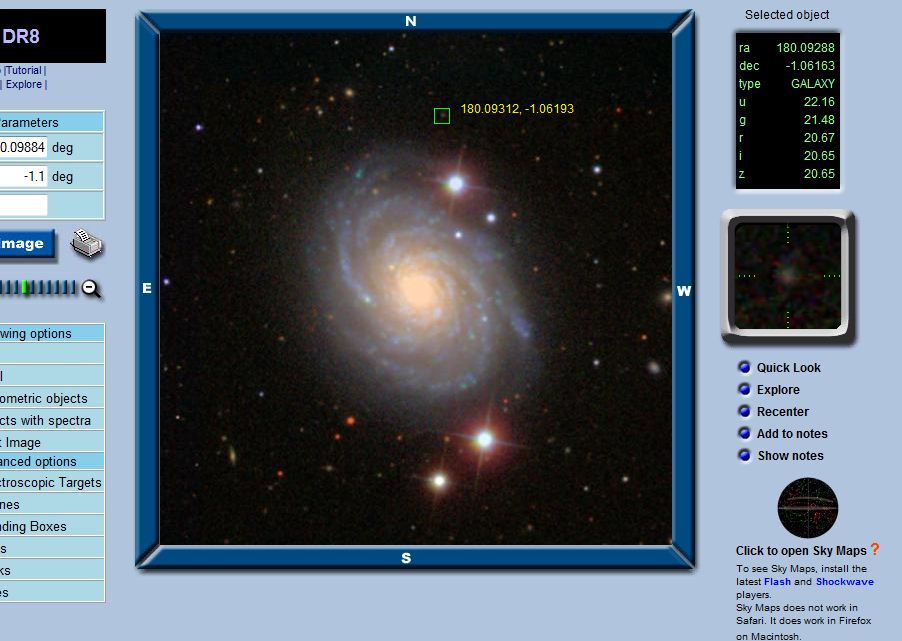The image size is (902, 641).
Task: Click the z row magnitude value
Action: (819, 174)
